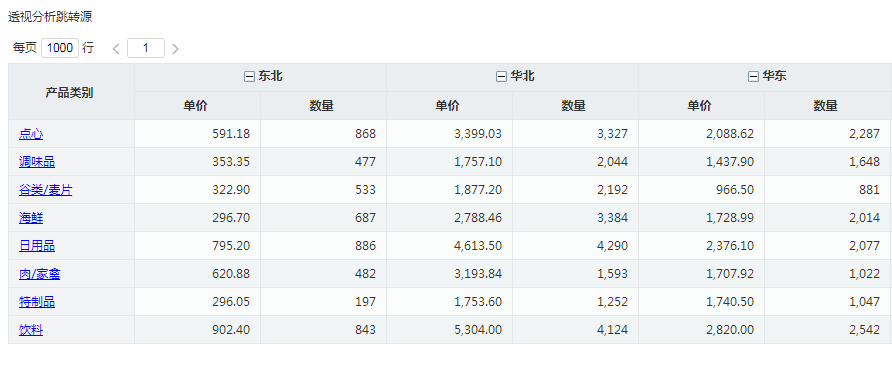This screenshot has width=892, height=379.
Task: Collapse the 华北 region column group
Action: [501, 77]
